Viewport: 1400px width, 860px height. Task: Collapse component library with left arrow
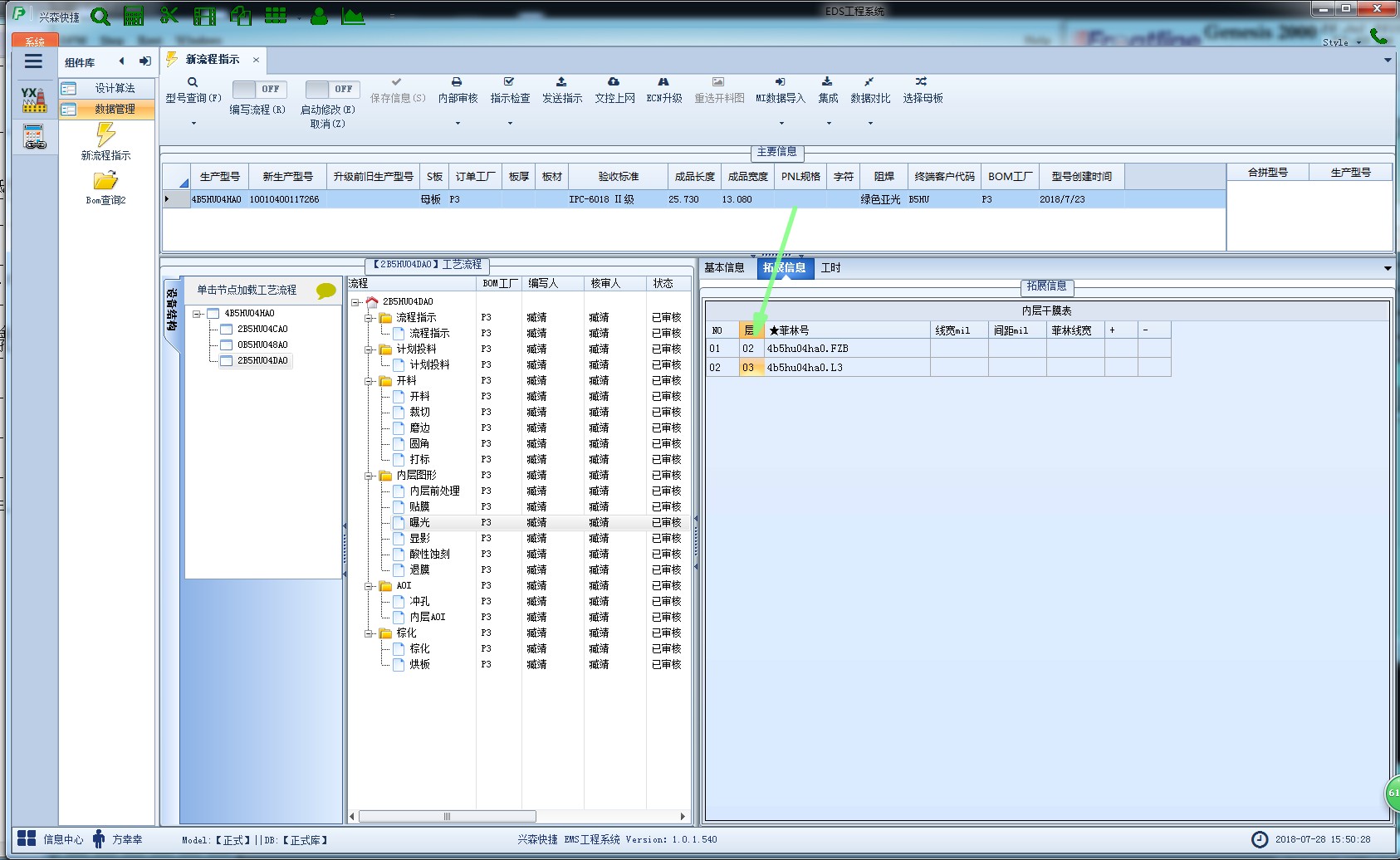coord(121,61)
